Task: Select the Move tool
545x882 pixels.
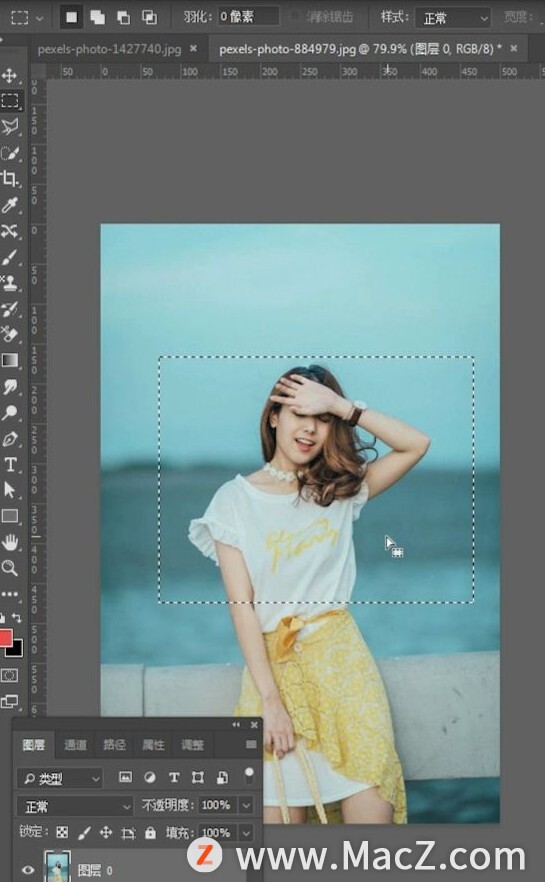Action: pyautogui.click(x=10, y=75)
